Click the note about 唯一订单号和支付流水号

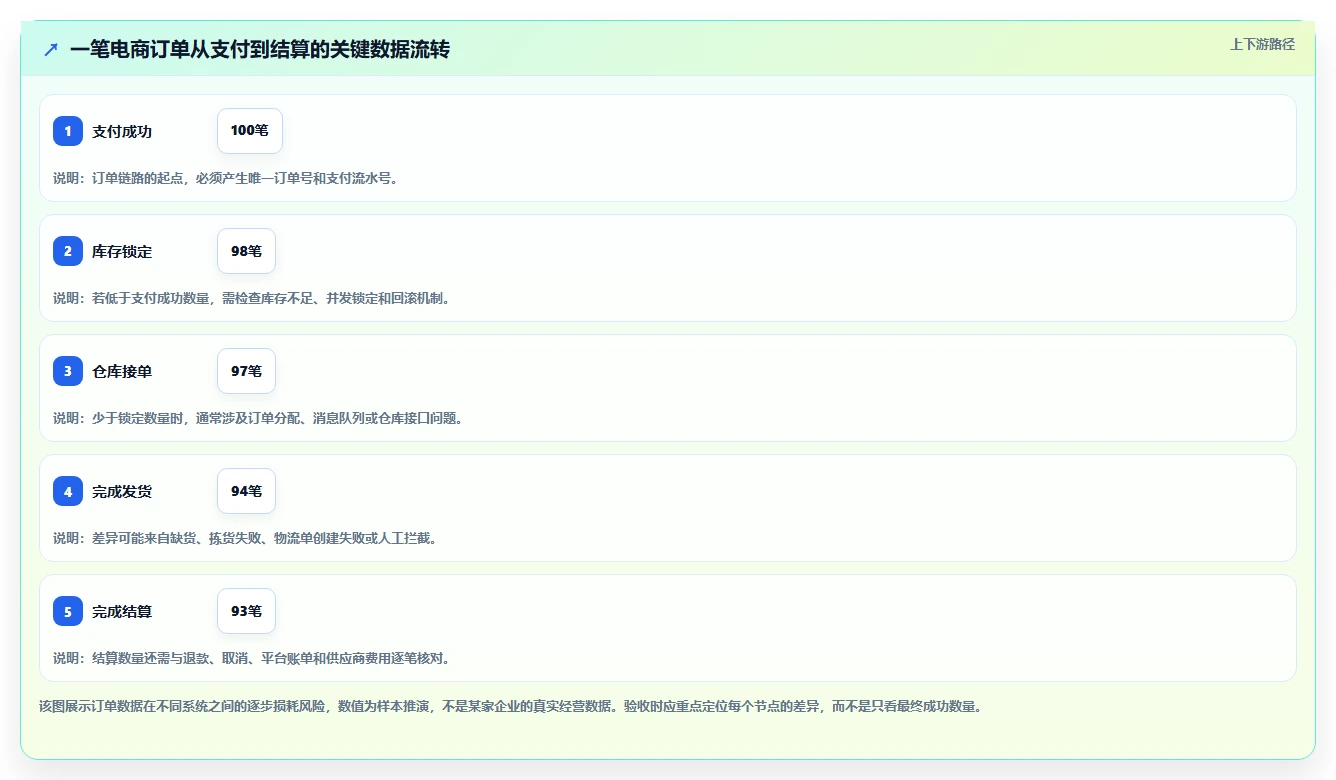tap(227, 178)
